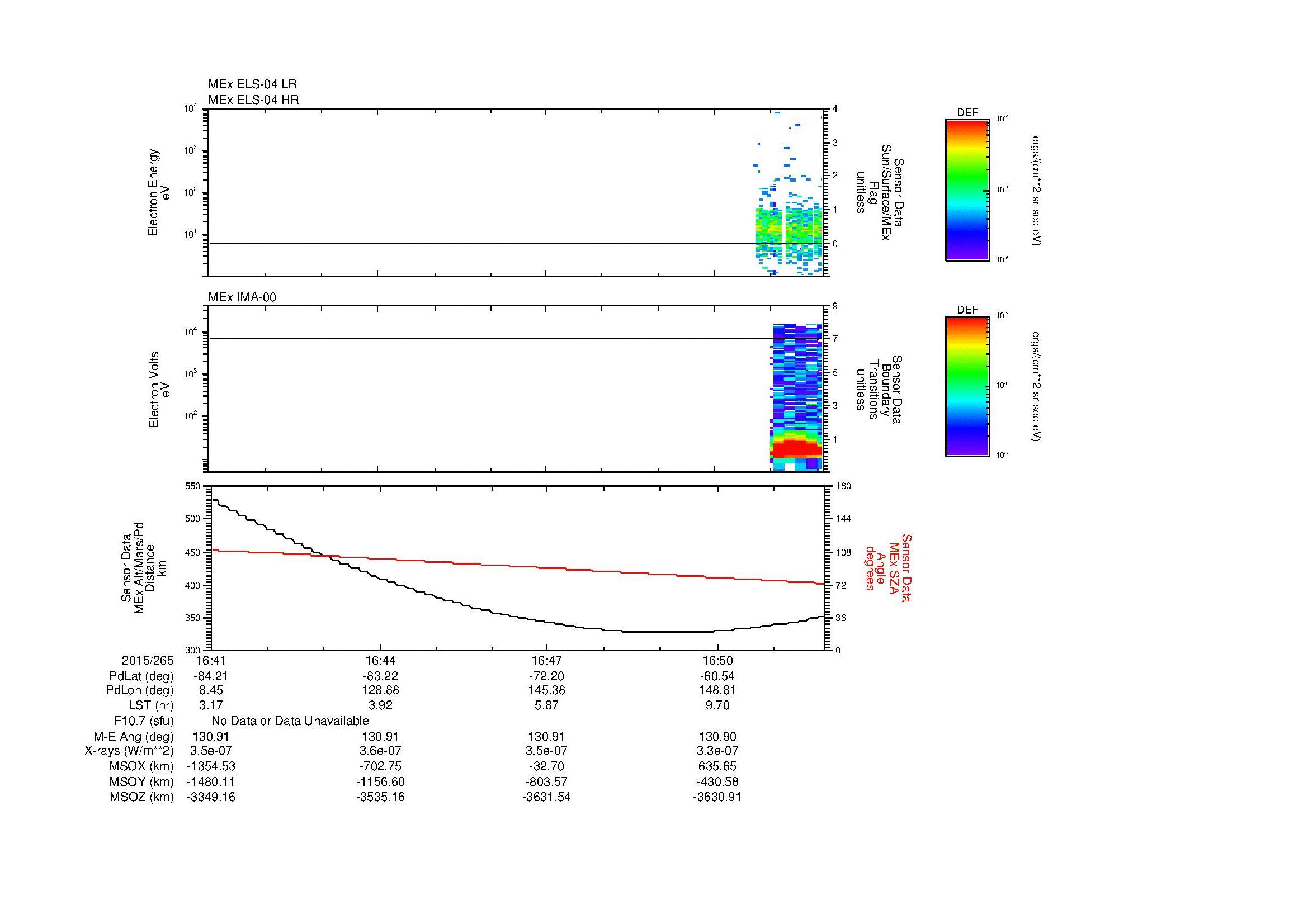Image resolution: width=1308 pixels, height=924 pixels.
Task: Click the lower colorbar 'ergs/(cm**2-sr-sec-eV)' units label
Action: click(x=1036, y=387)
